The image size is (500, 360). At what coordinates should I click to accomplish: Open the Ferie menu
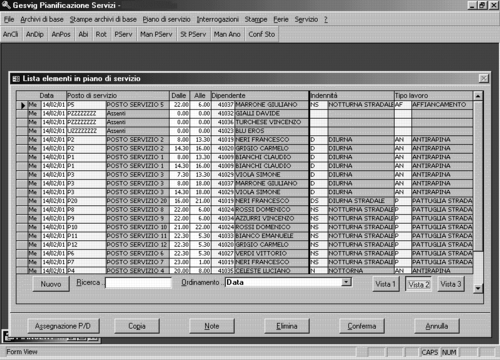tap(281, 19)
